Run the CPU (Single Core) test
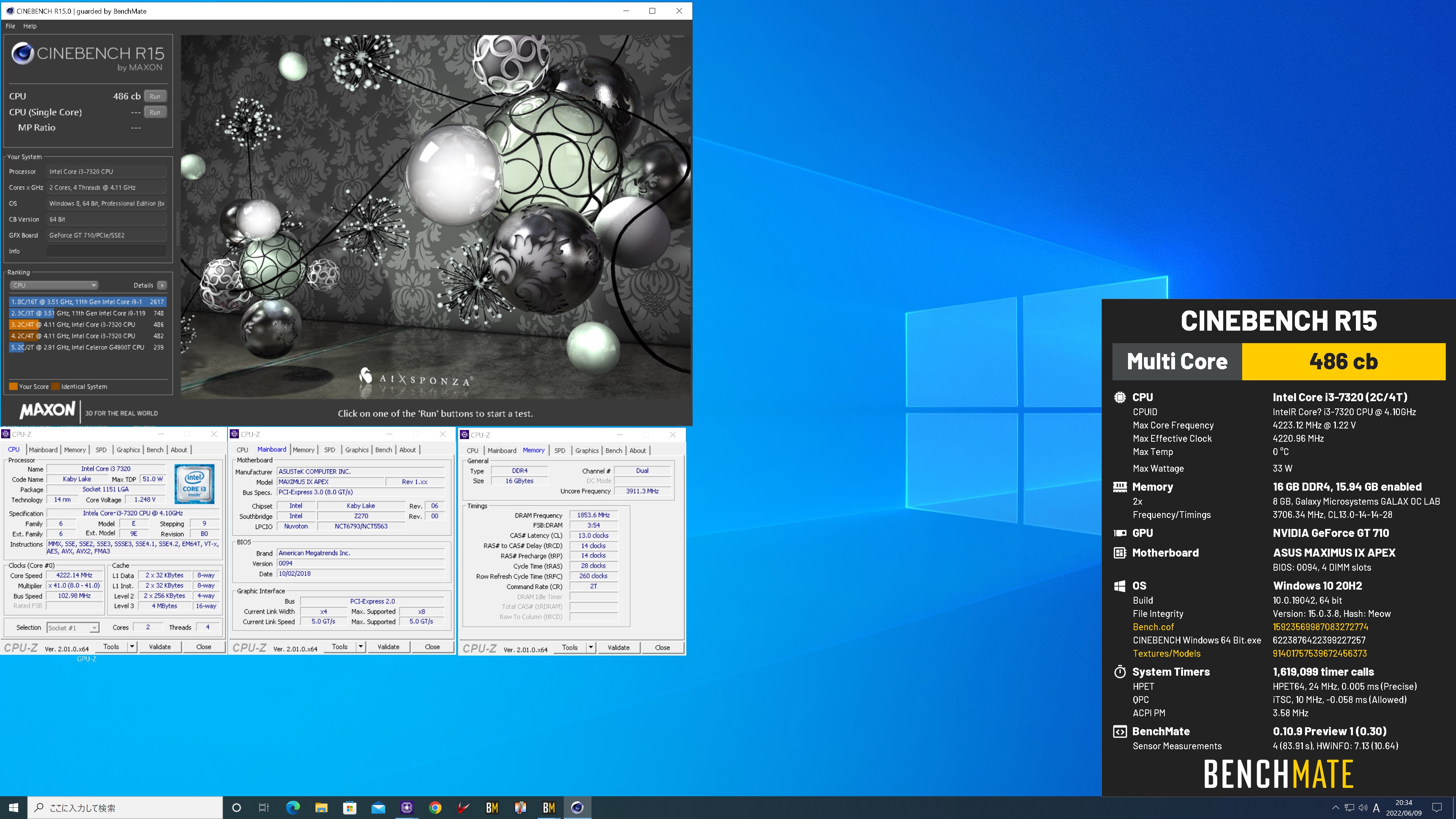The width and height of the screenshot is (1456, 819). (155, 112)
